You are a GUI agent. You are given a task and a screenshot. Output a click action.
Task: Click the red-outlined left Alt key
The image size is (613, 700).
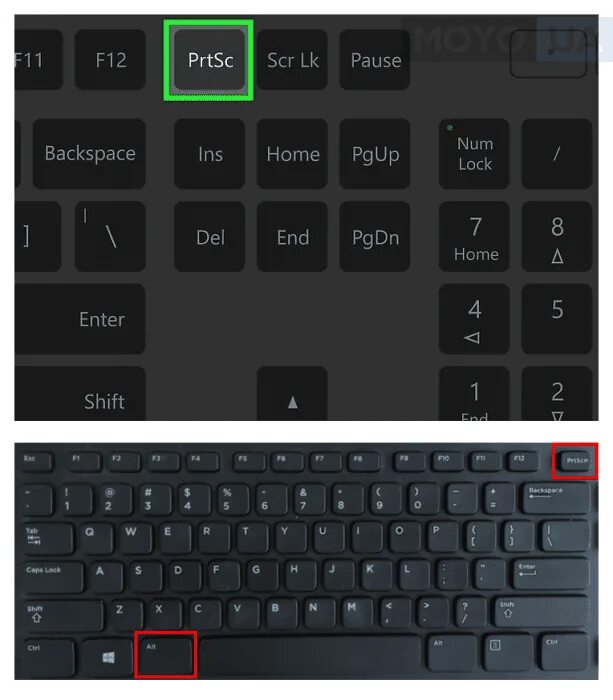click(165, 654)
